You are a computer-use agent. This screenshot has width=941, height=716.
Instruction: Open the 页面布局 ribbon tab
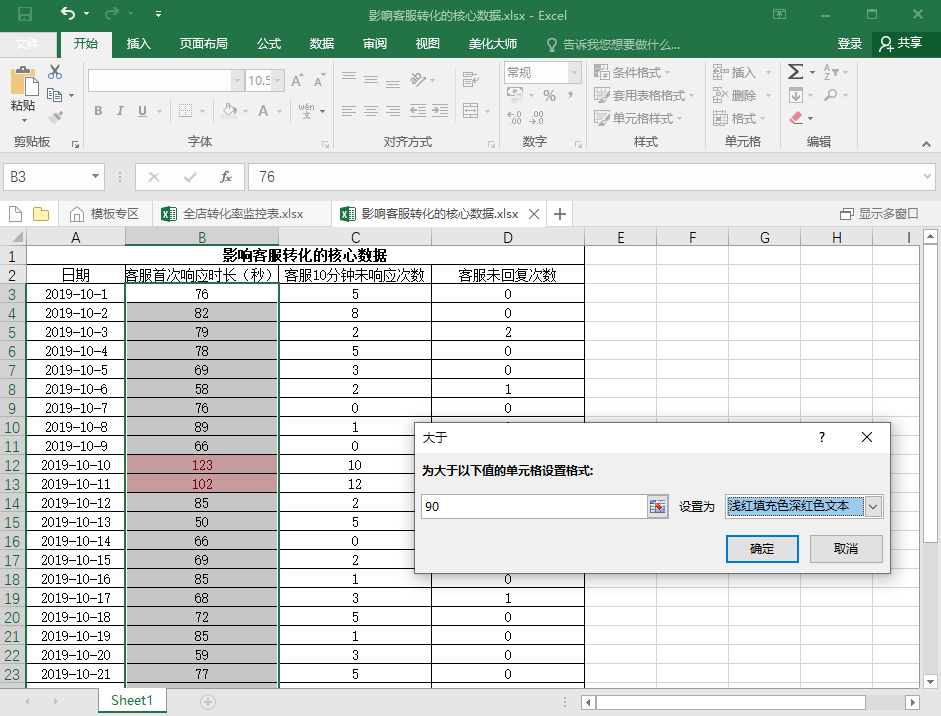coord(203,44)
